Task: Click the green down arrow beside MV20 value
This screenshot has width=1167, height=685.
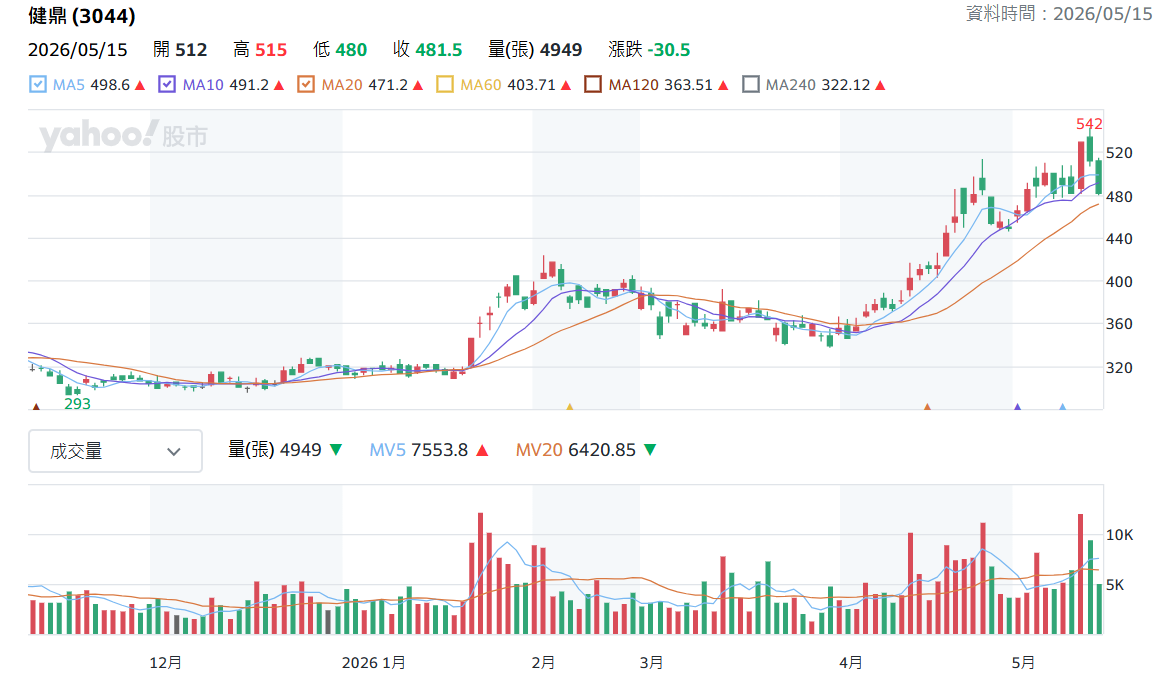Action: click(x=650, y=450)
